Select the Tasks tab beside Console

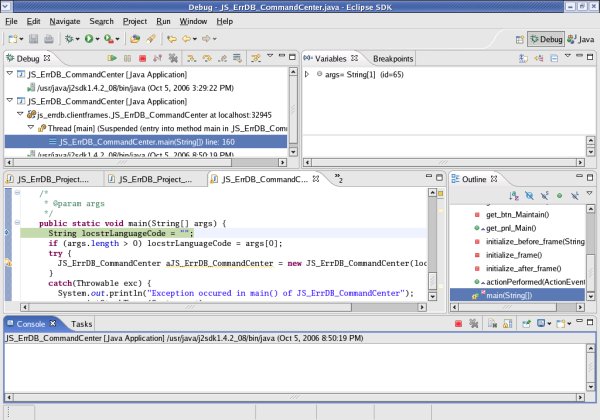[81, 324]
